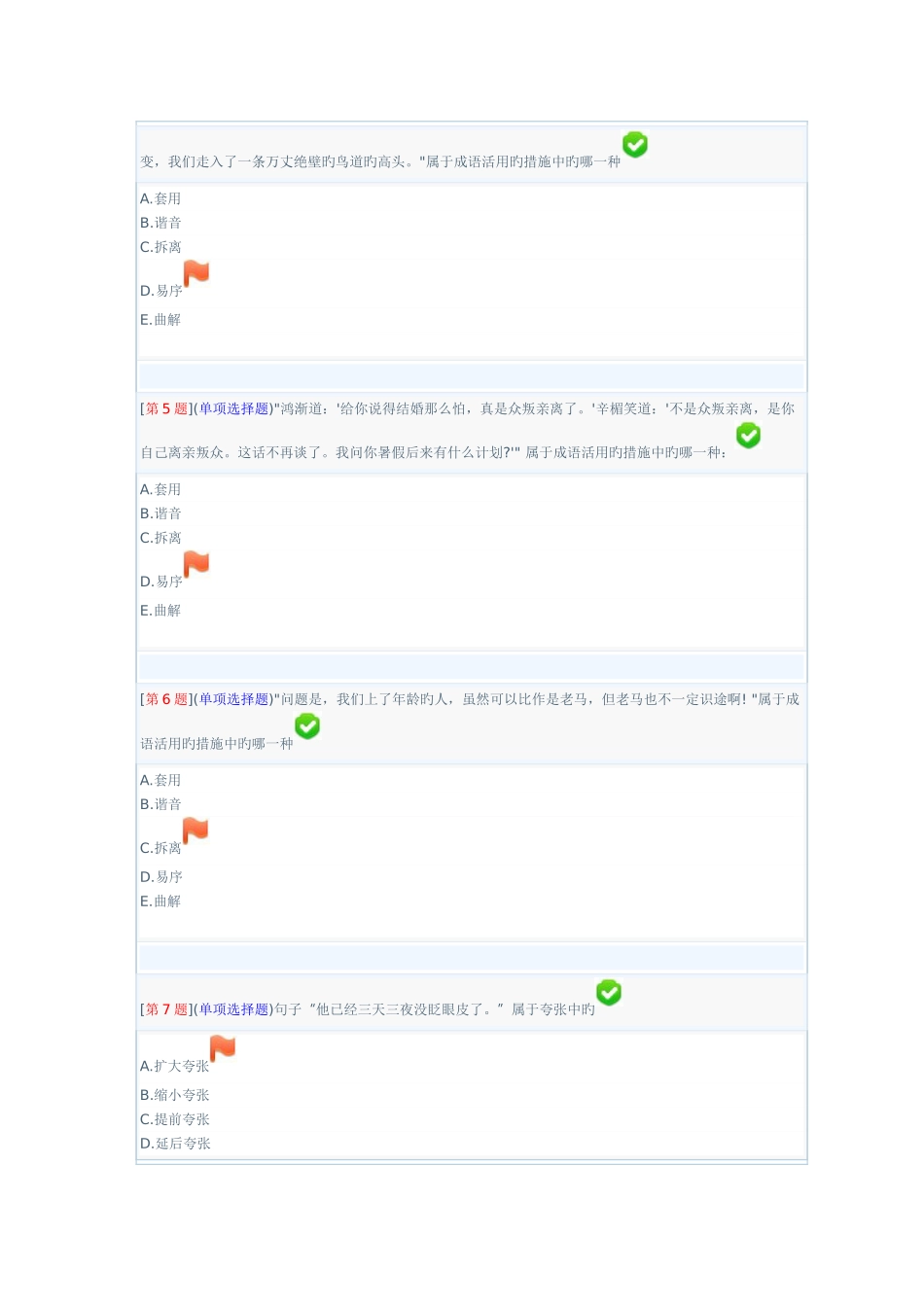The height and width of the screenshot is (1307, 924).
Task: Click the green checkmark icon on question 7
Action: (609, 993)
